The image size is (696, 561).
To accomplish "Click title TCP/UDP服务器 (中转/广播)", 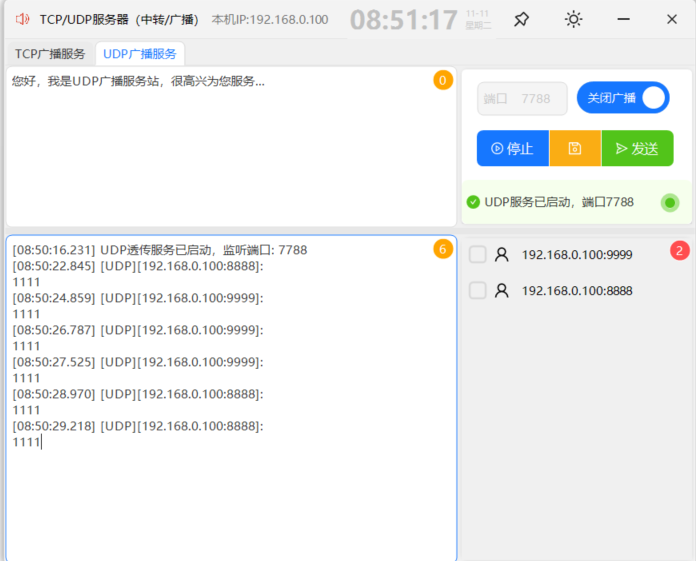I will 119,20.
